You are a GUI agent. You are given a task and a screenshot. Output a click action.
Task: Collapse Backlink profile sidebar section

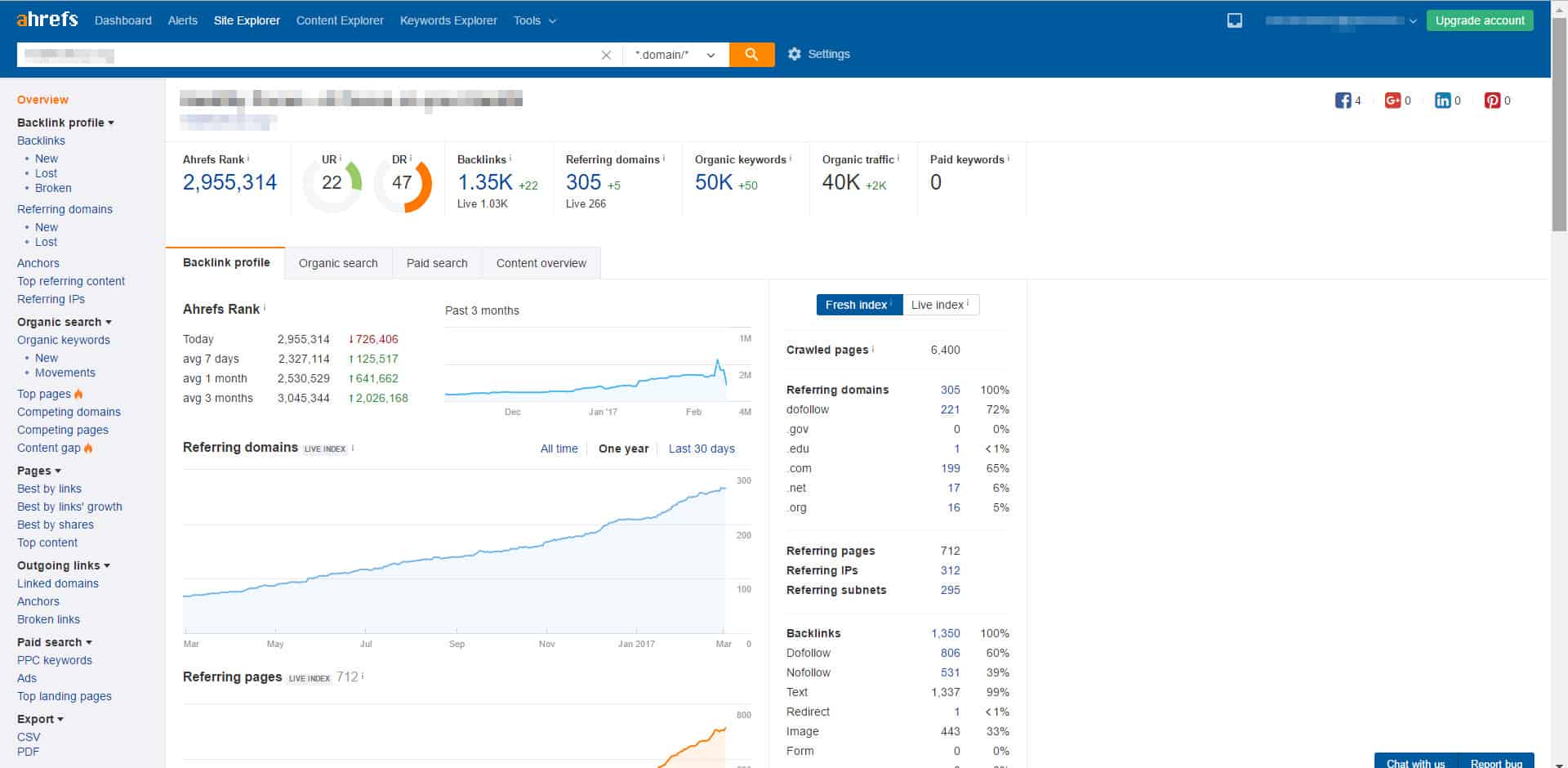65,123
